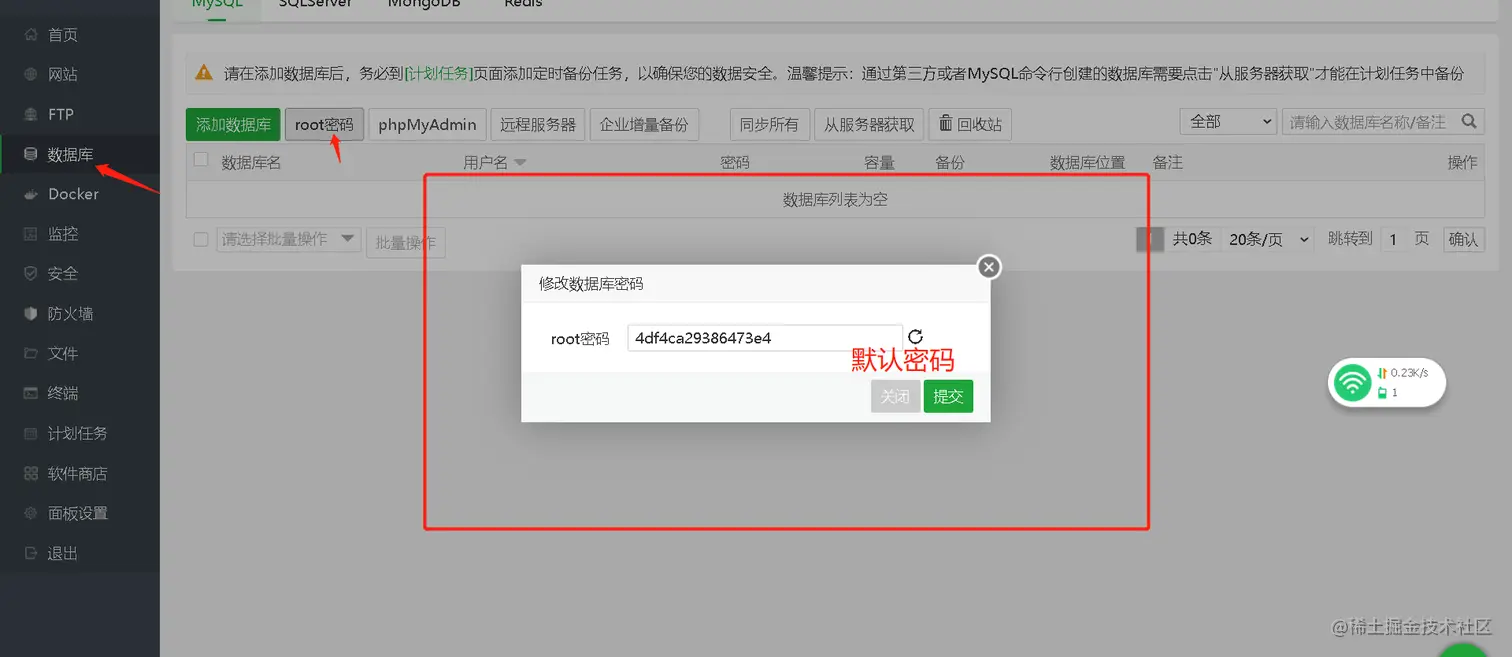
Task: Open the 回收站 (Recycle Bin)
Action: [x=970, y=123]
